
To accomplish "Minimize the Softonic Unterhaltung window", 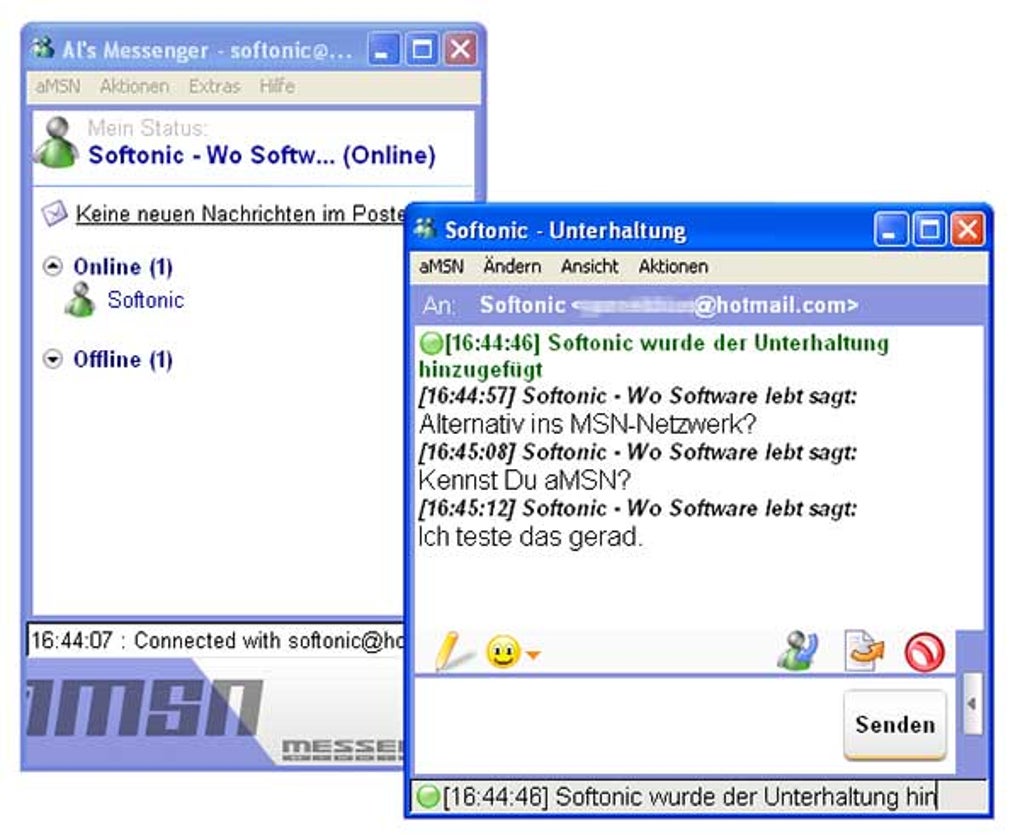I will coord(891,229).
